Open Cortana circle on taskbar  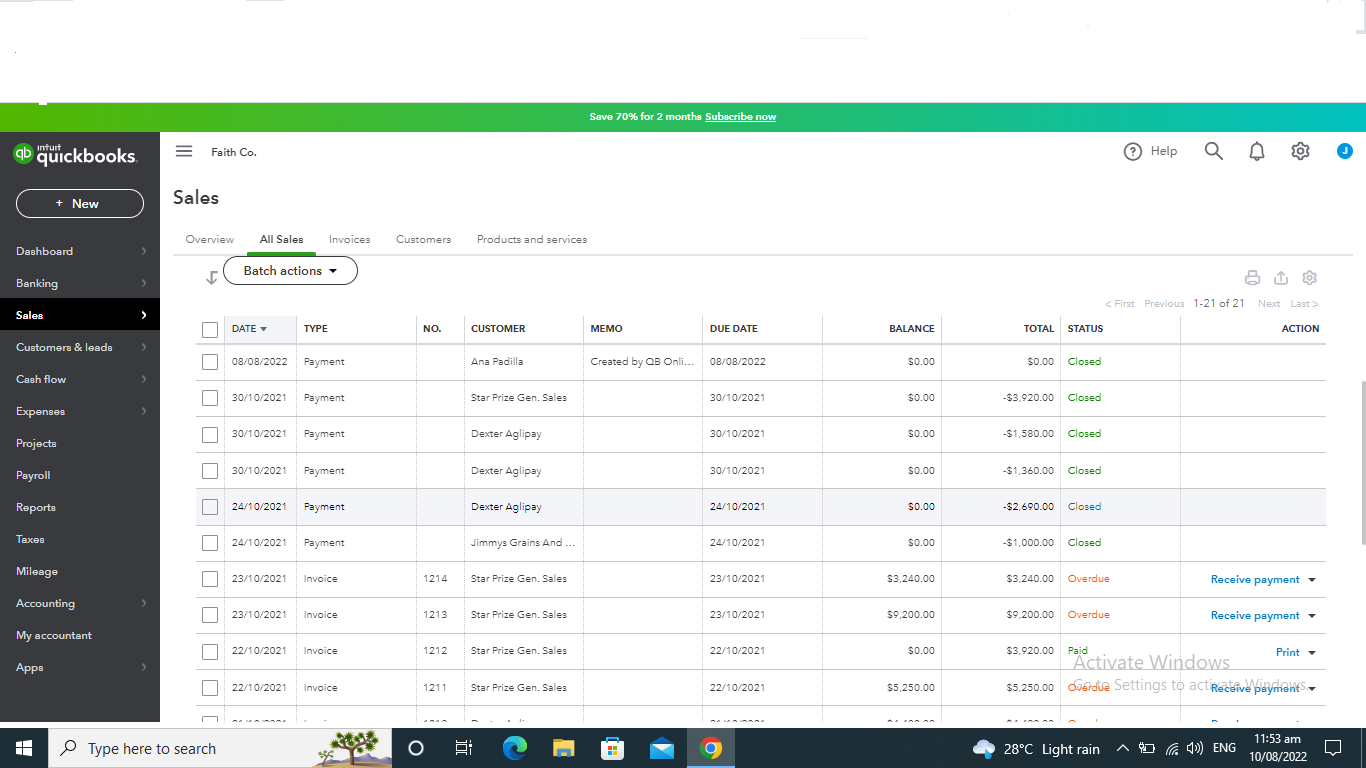pos(416,748)
